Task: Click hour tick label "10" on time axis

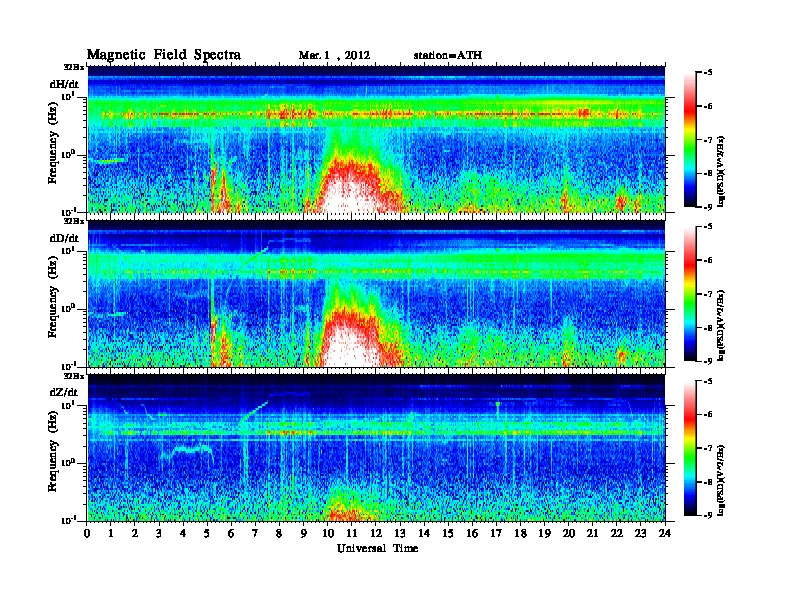Action: [327, 534]
